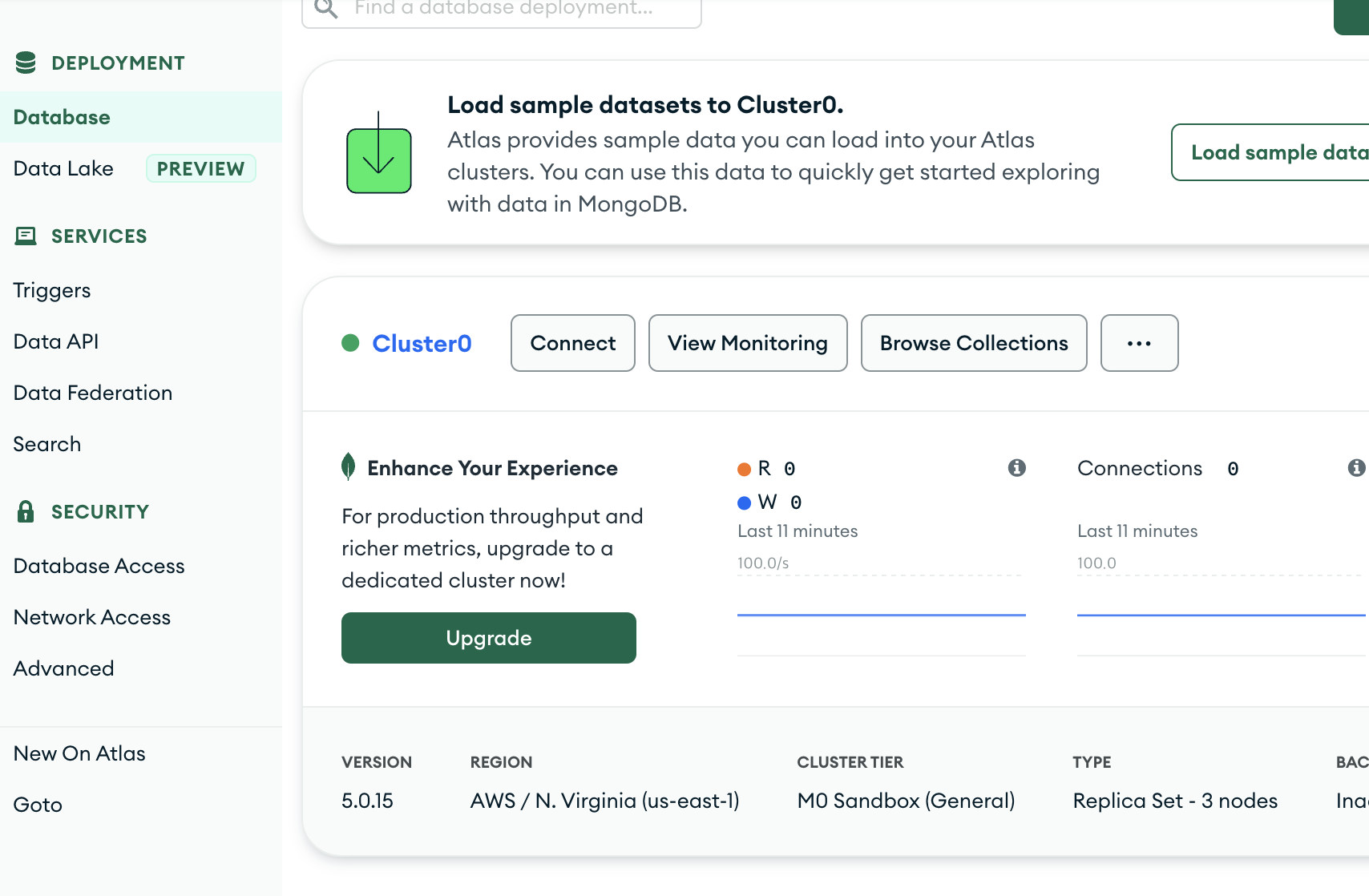
Task: Click the MongoDB leaf icon
Action: point(348,466)
